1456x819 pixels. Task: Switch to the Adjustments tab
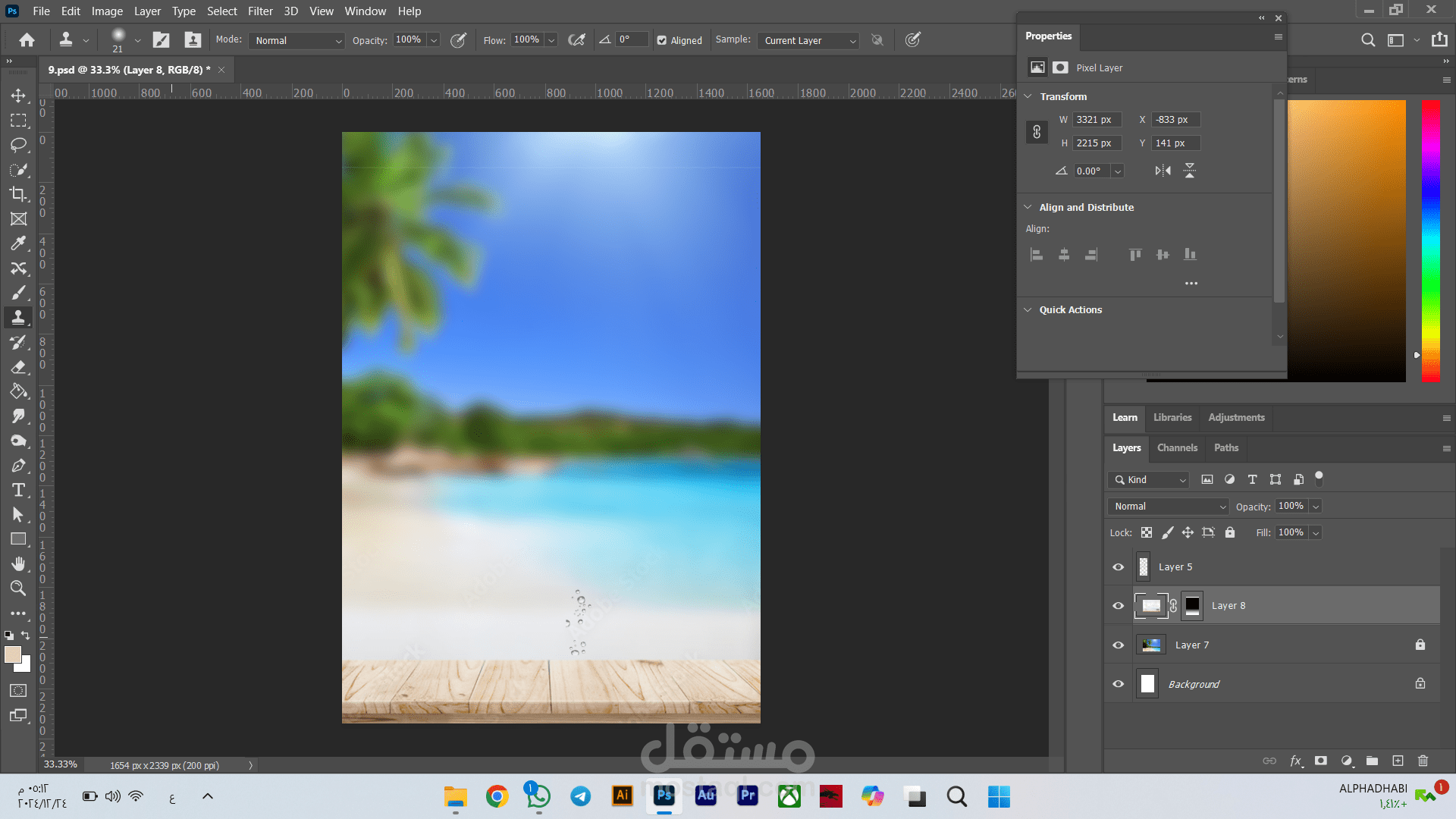click(x=1236, y=418)
